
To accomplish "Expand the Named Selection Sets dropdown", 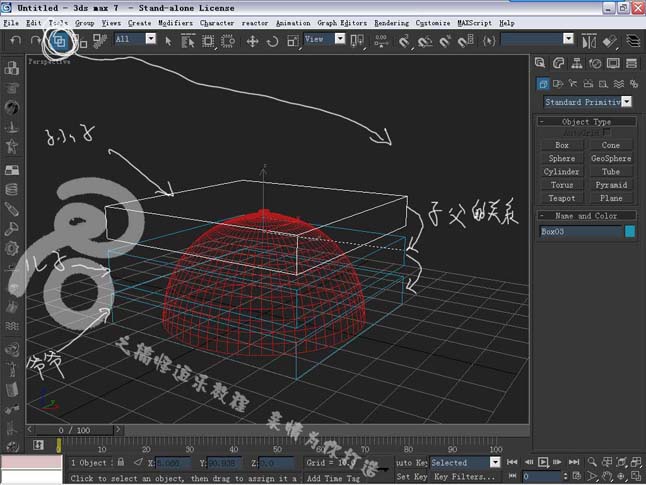I will pyautogui.click(x=569, y=39).
